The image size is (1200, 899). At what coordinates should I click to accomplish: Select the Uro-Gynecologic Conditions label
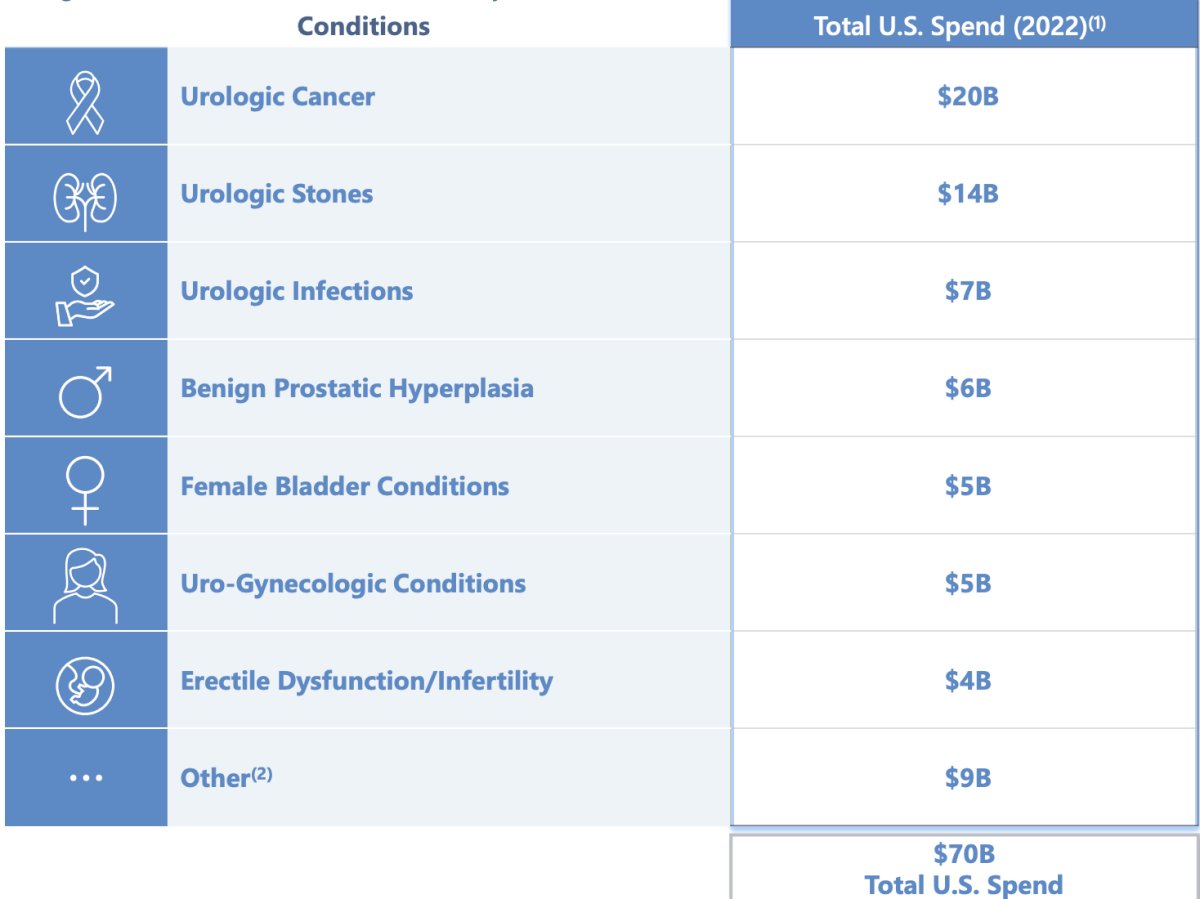pos(353,583)
